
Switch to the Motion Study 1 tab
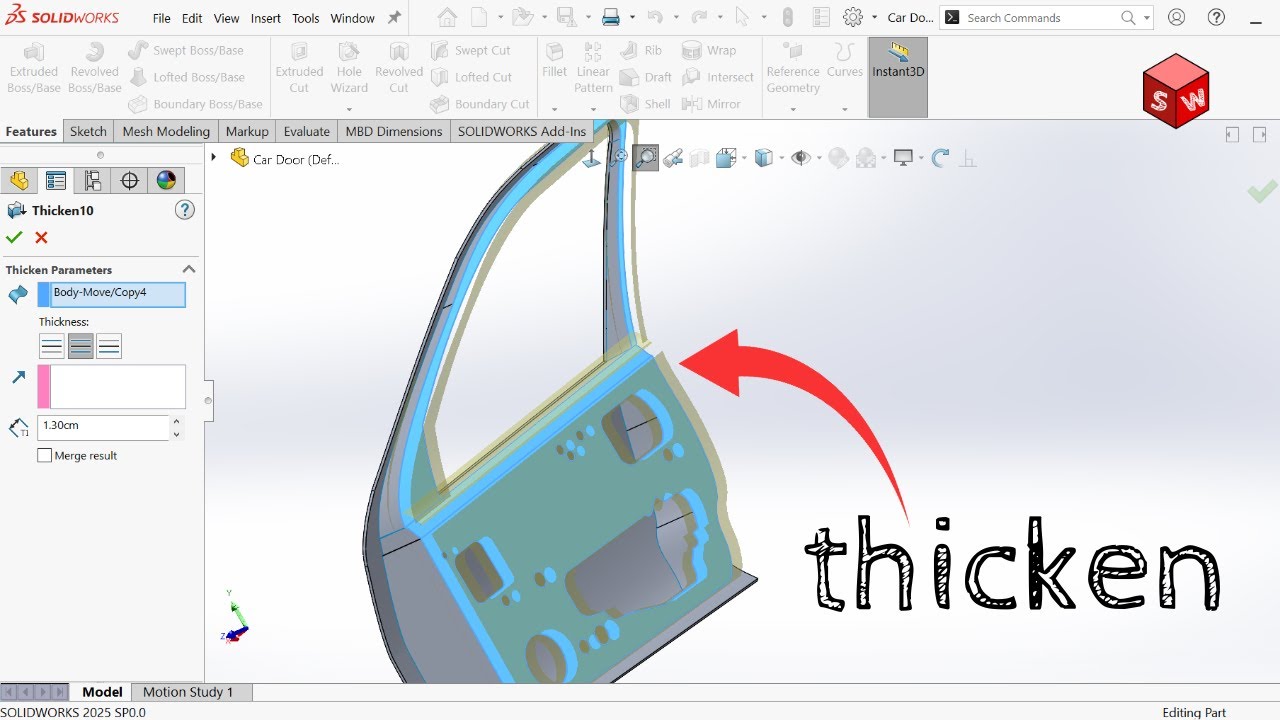(188, 692)
